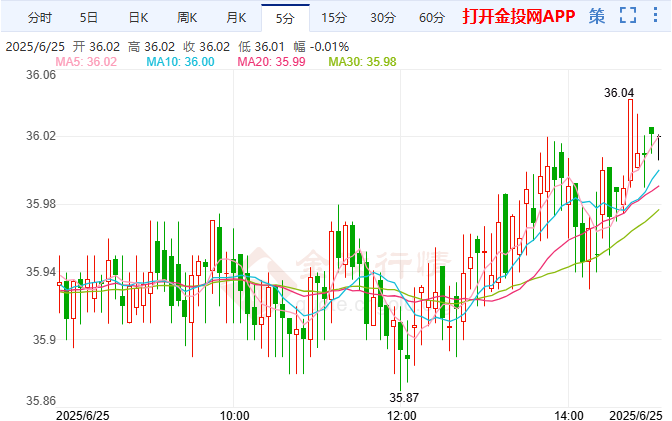
Task: Click the 开 36.02 opening price text
Action: pyautogui.click(x=96, y=46)
